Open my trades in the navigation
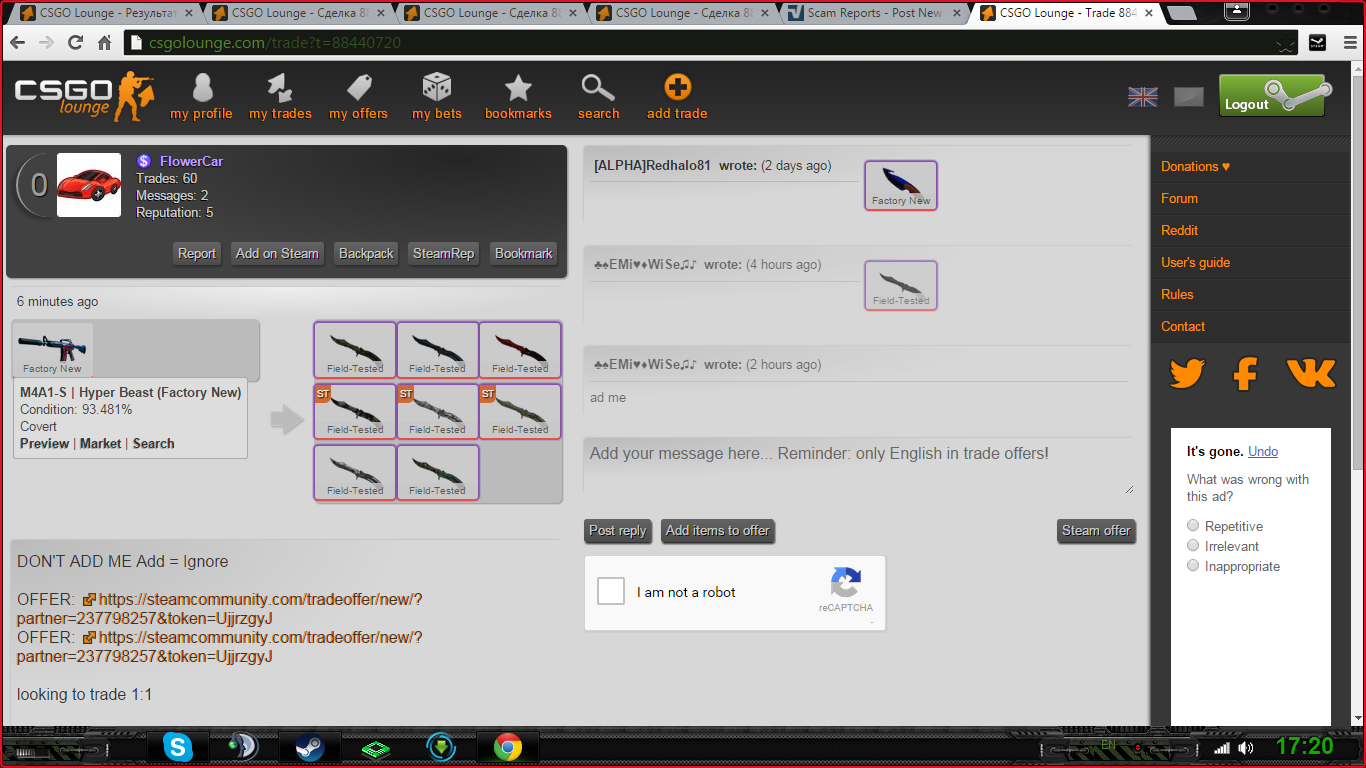Viewport: 1366px width, 768px height. 280,89
